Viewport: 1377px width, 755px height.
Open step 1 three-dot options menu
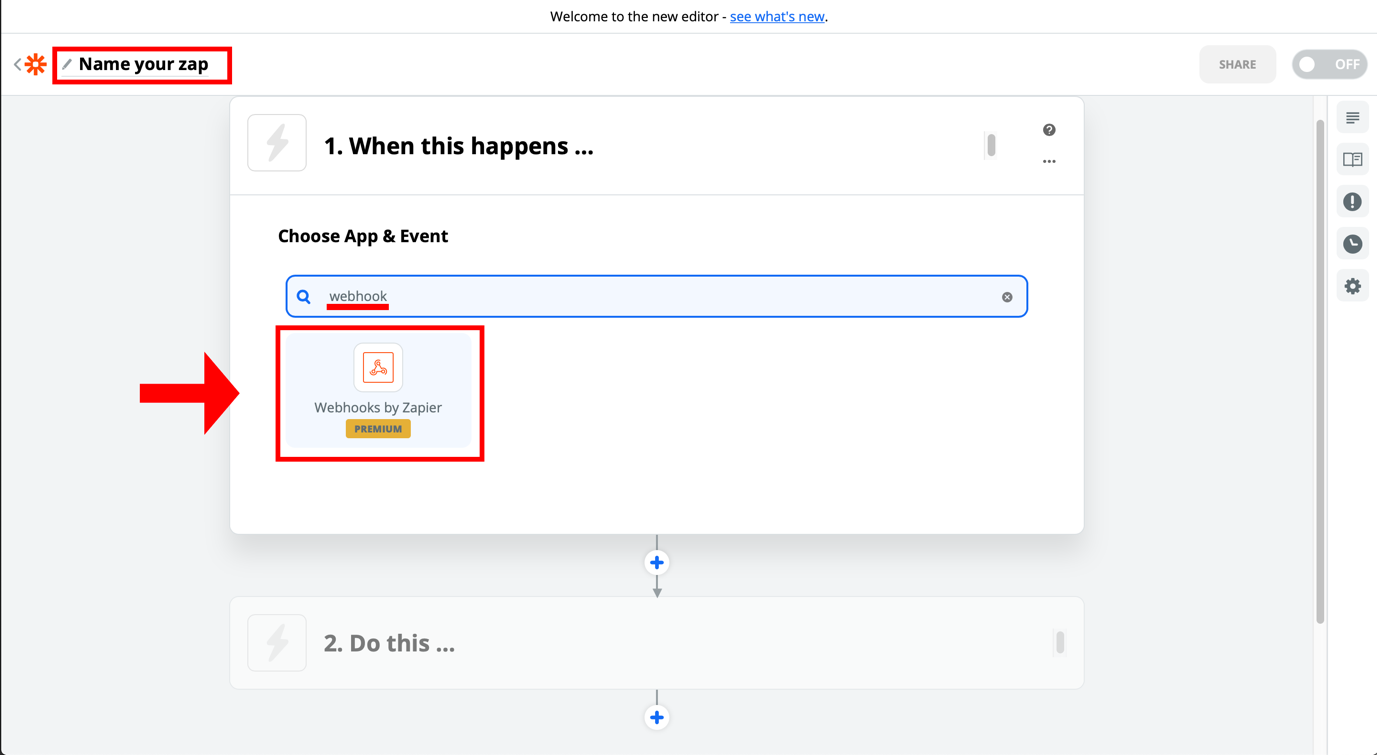click(1049, 161)
